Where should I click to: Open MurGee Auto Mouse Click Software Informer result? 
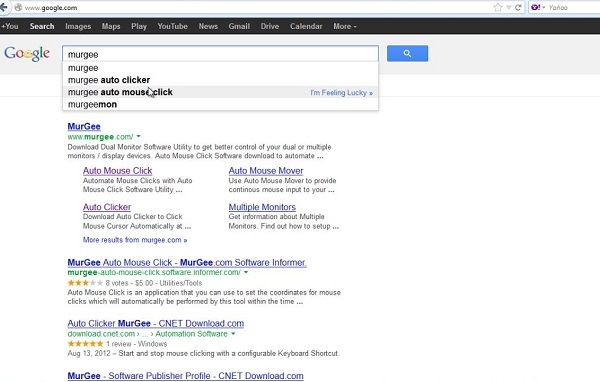click(187, 263)
